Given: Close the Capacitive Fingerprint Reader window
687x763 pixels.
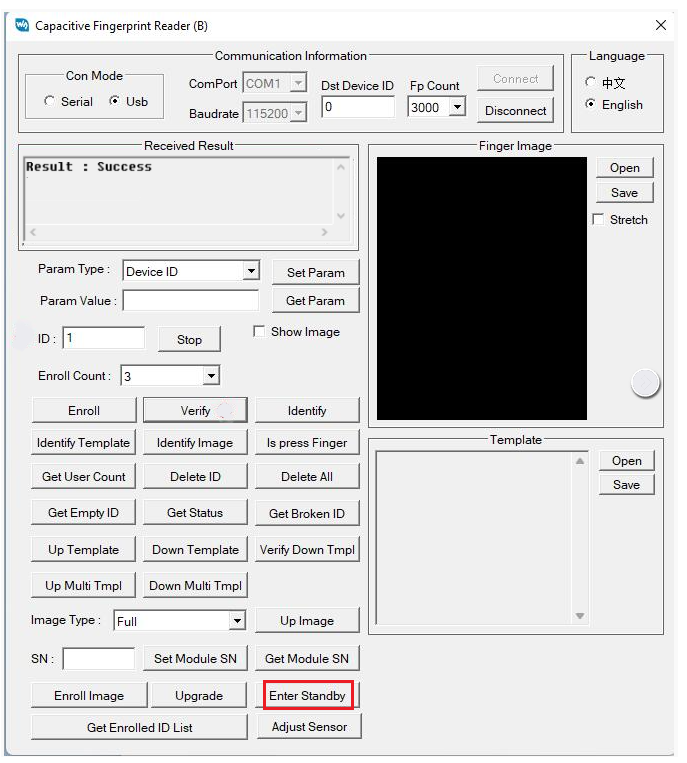Looking at the screenshot, I should coord(661,25).
